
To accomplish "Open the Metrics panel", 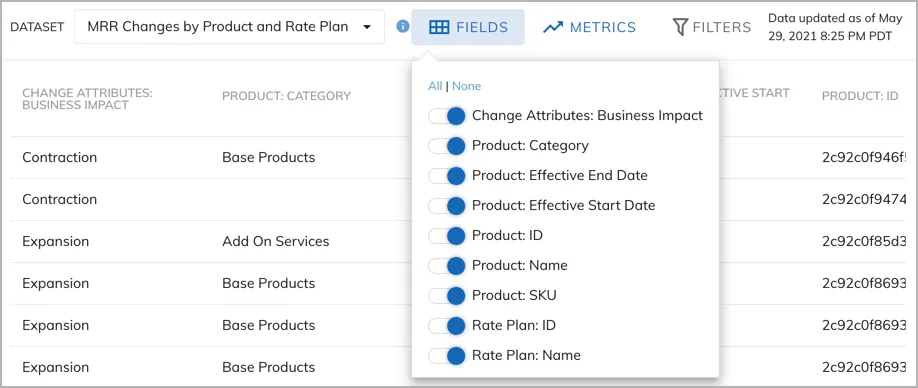I will click(589, 27).
